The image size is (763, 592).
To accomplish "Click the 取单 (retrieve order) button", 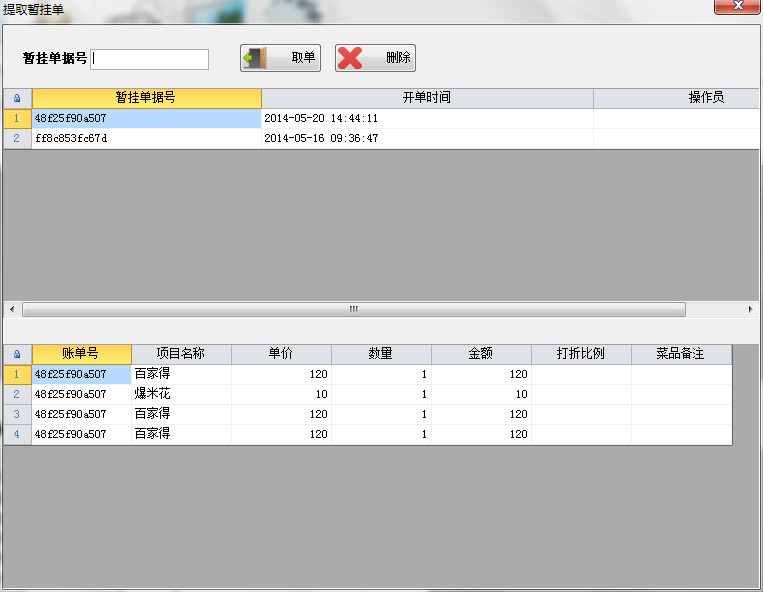I will (x=280, y=58).
